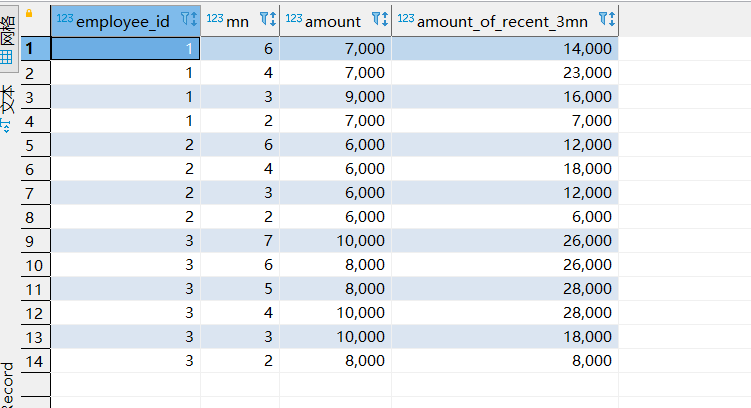This screenshot has height=408, width=751.
Task: Click the filter/sort icon in amount header
Action: click(x=379, y=19)
